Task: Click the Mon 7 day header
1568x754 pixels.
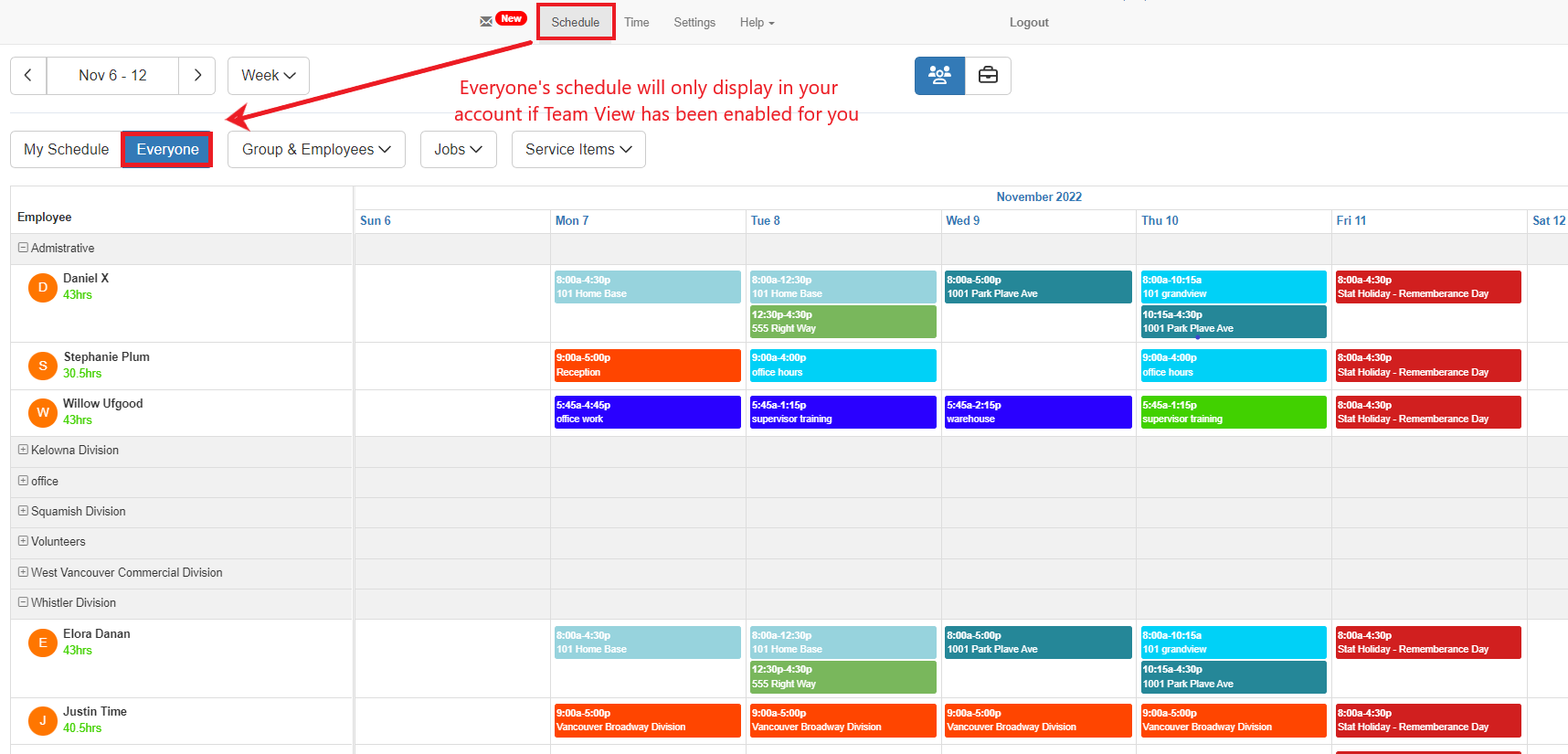Action: point(572,220)
